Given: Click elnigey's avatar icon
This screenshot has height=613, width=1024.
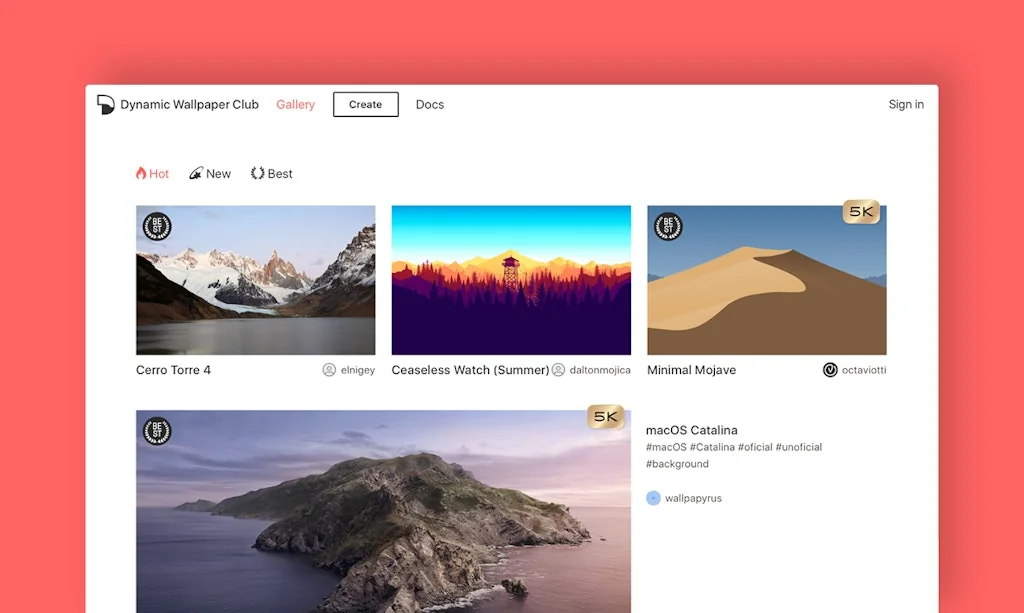Looking at the screenshot, I should pos(329,370).
